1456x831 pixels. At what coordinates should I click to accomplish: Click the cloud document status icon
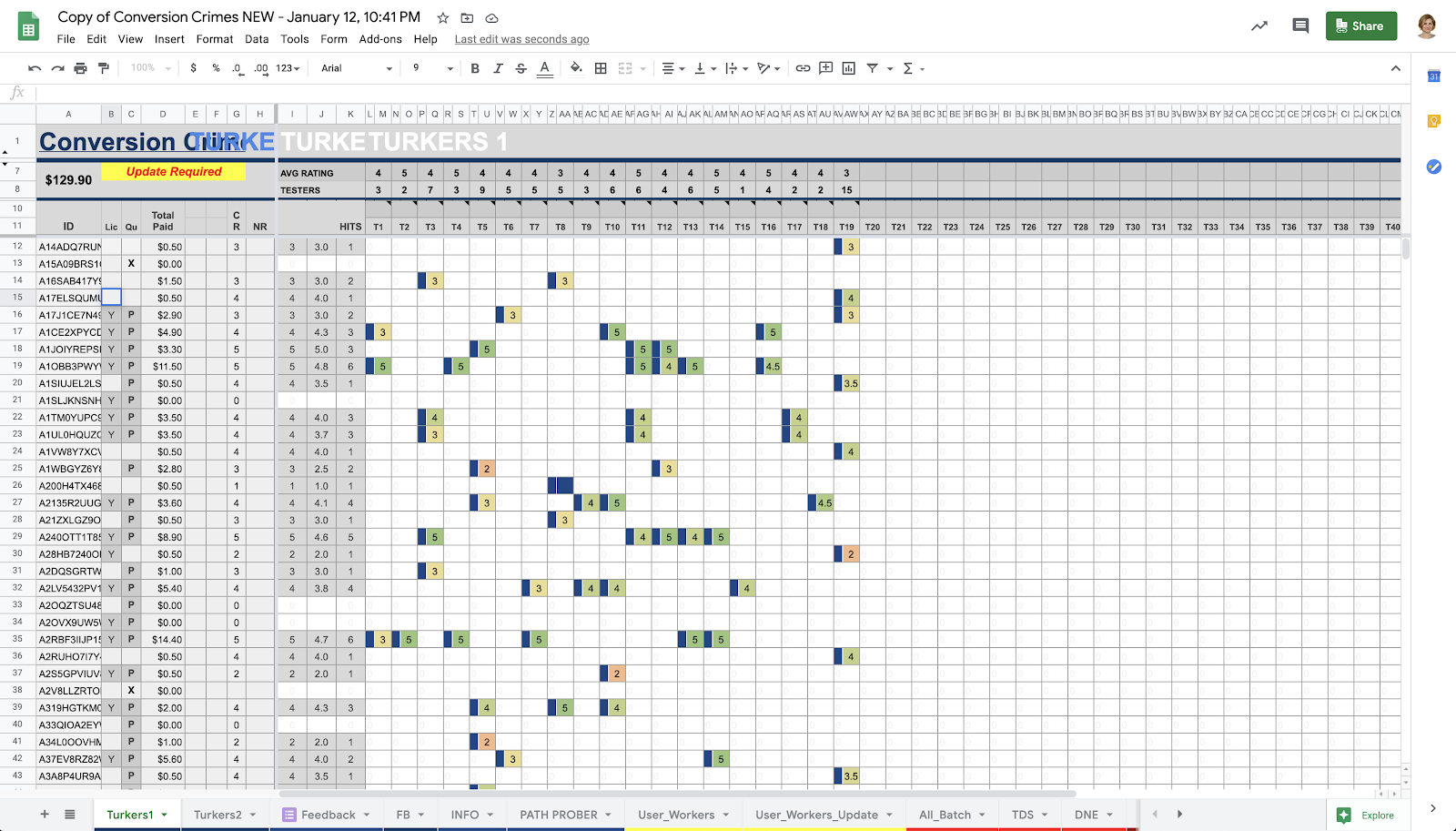coord(491,18)
